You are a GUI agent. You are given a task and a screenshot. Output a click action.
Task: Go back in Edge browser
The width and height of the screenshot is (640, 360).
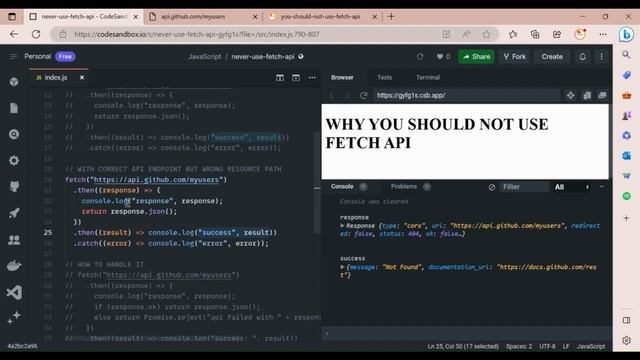14,34
